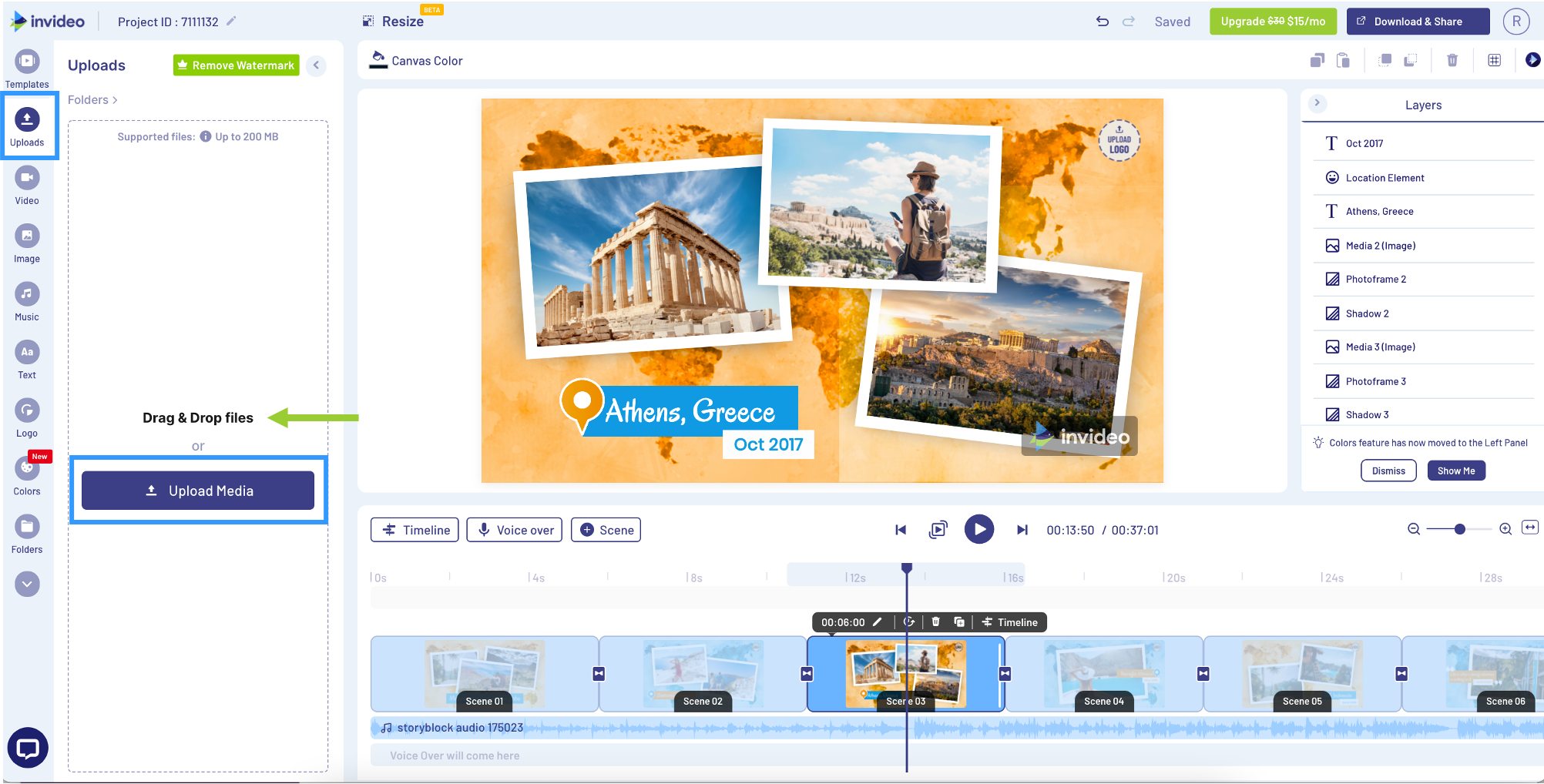Toggle scene loop preview next to play
This screenshot has height=784, width=1544.
point(938,529)
